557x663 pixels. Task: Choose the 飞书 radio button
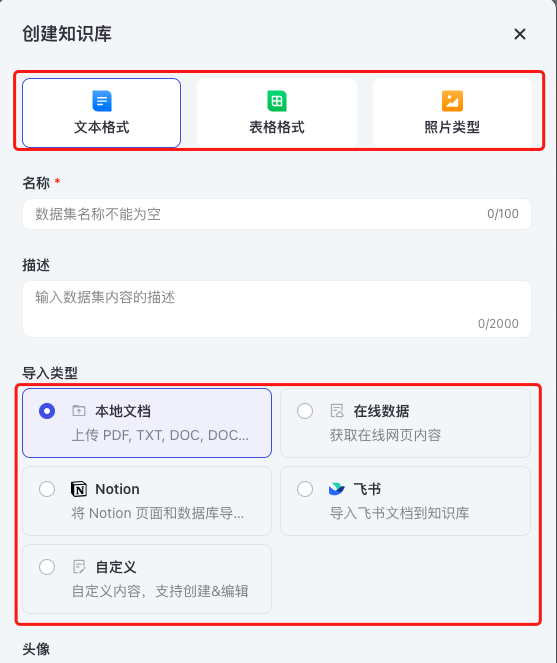305,489
